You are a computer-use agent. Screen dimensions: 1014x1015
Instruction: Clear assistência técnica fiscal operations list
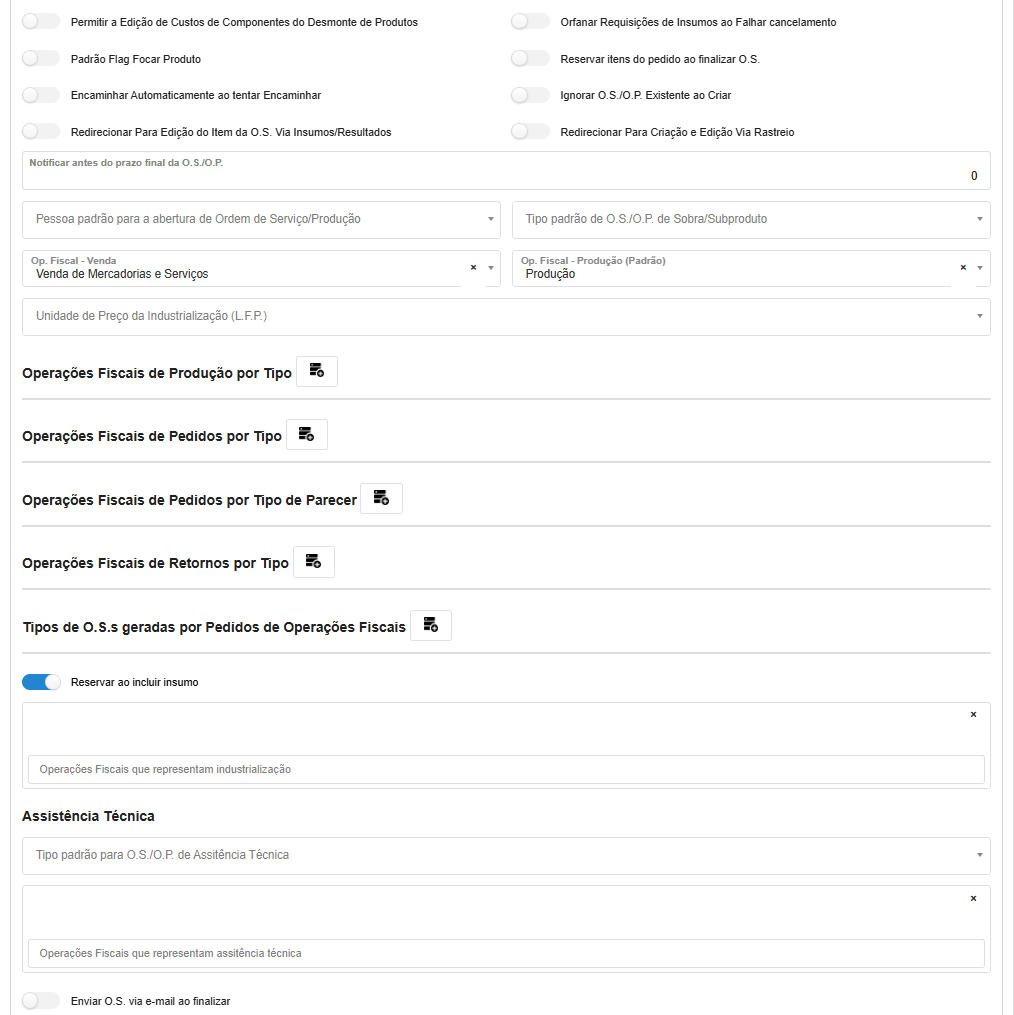pos(973,899)
